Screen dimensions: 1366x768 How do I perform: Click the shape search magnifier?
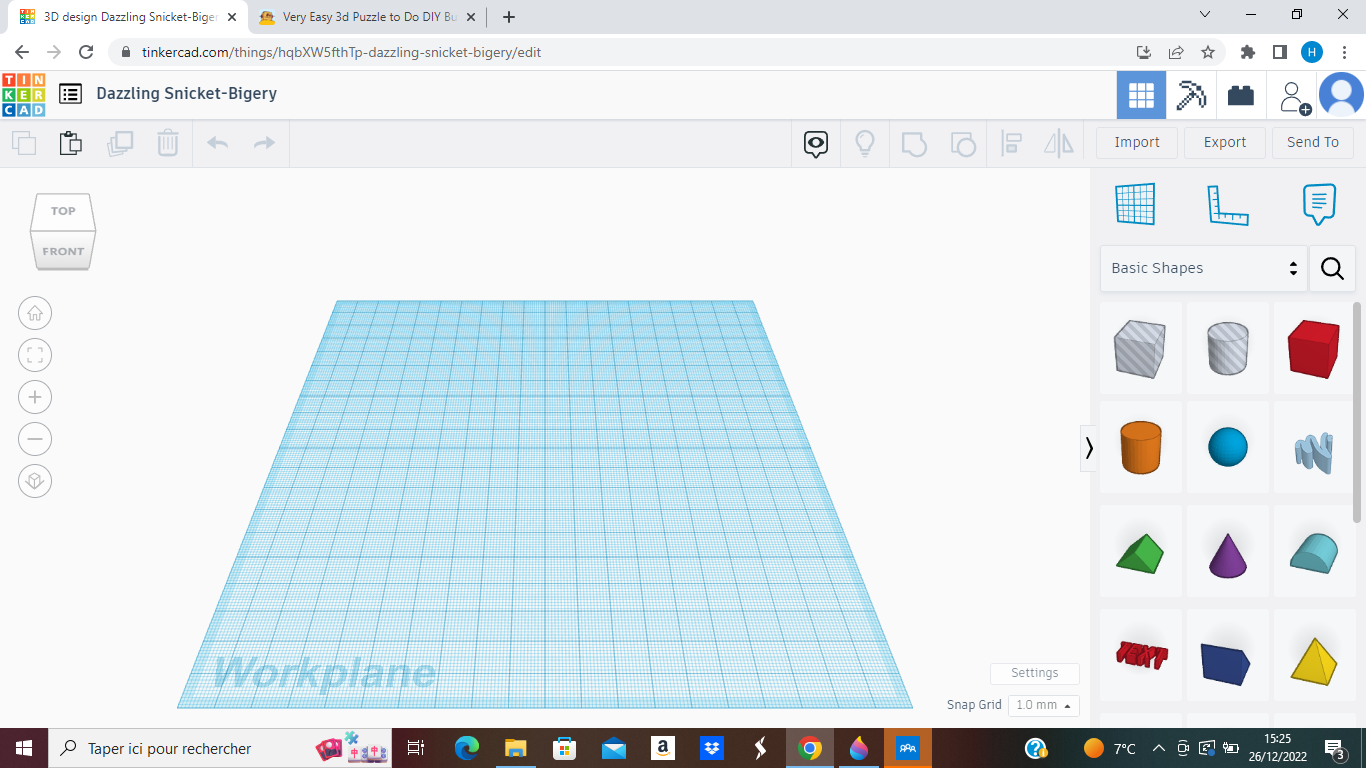(x=1332, y=268)
